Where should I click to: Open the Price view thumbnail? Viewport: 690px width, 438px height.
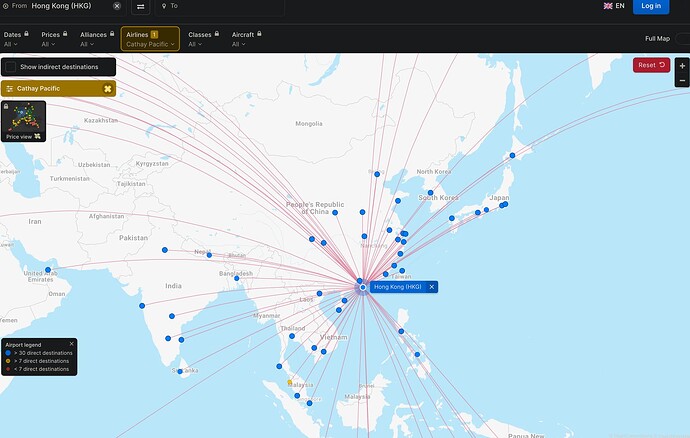point(23,121)
